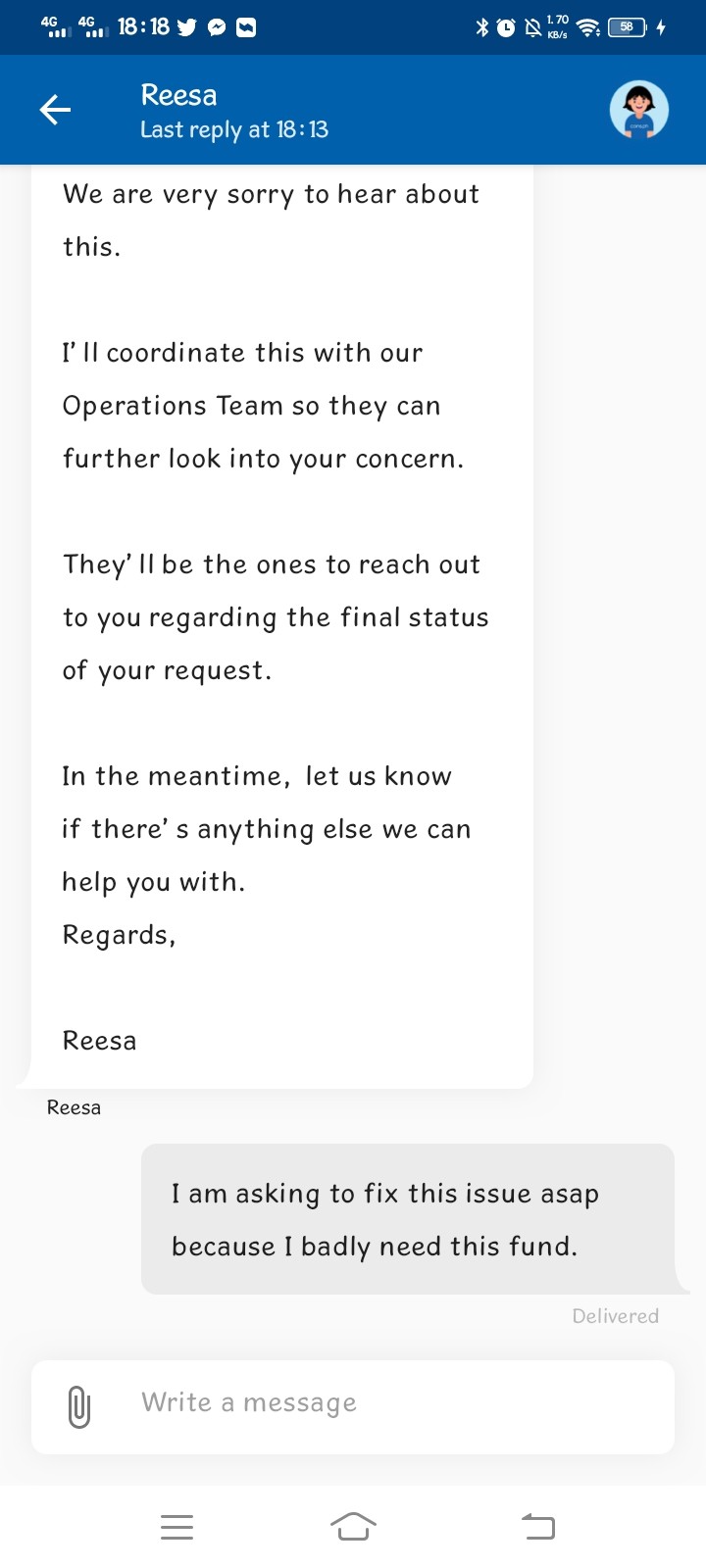706x1568 pixels.
Task: Tap the Android back navigation button
Action: coord(537,1526)
